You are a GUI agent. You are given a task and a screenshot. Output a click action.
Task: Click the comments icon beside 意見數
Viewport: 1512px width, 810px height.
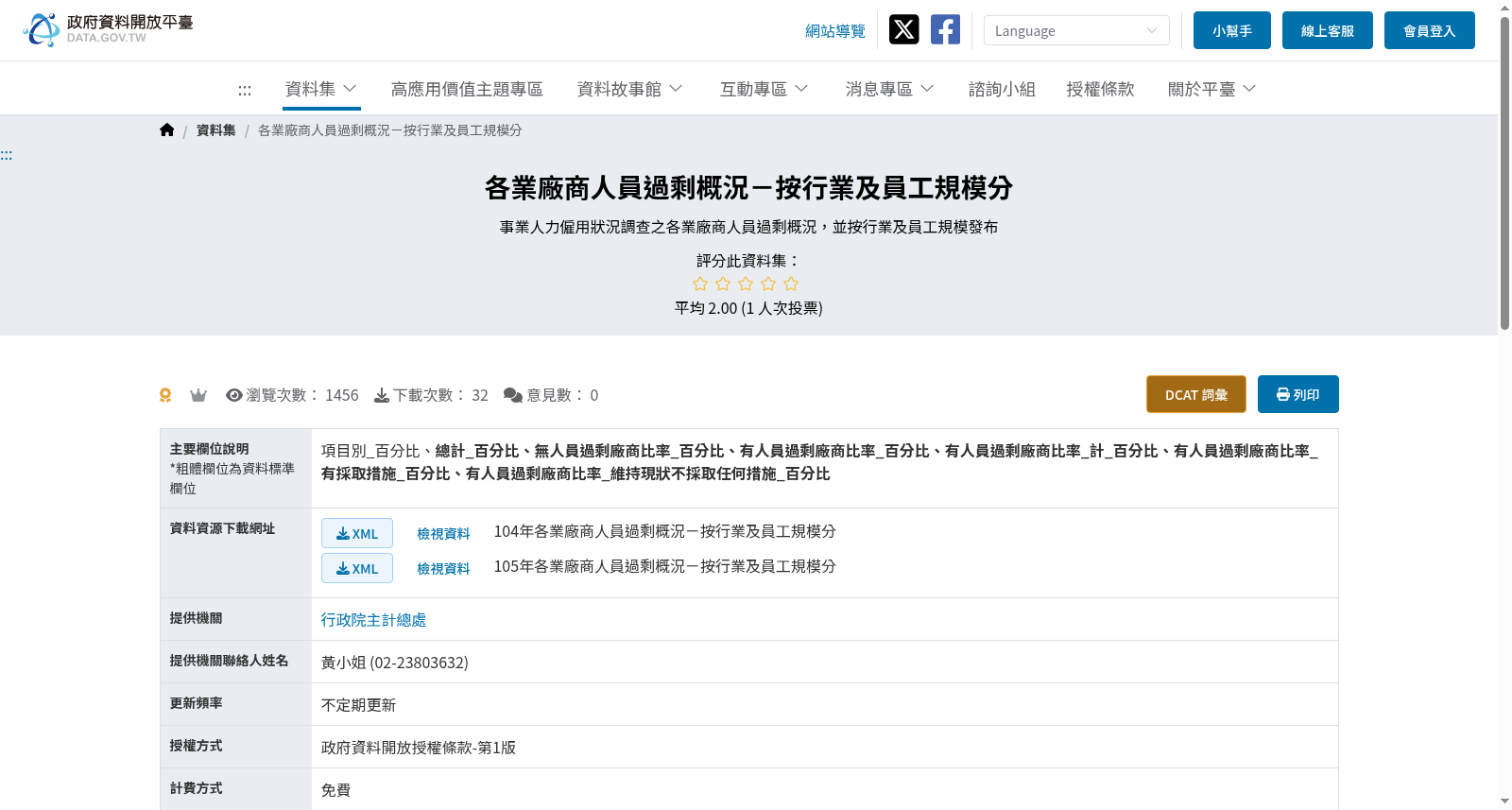point(513,395)
